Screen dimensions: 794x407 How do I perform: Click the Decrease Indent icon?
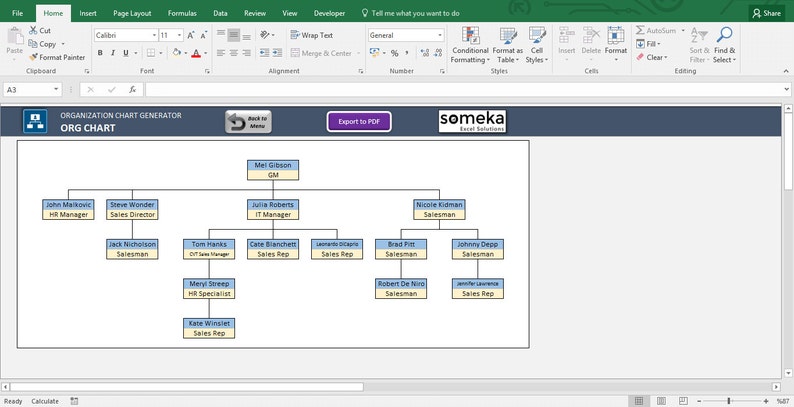point(264,53)
